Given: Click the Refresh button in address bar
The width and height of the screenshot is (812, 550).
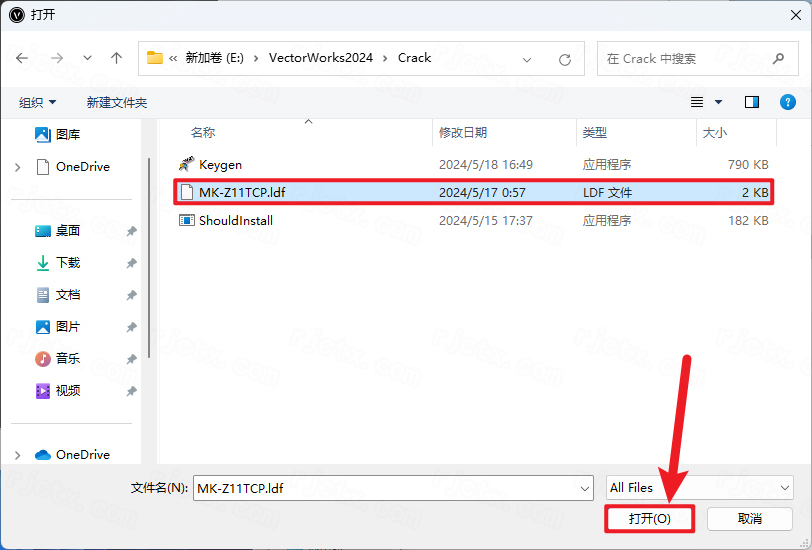Looking at the screenshot, I should pos(566,58).
